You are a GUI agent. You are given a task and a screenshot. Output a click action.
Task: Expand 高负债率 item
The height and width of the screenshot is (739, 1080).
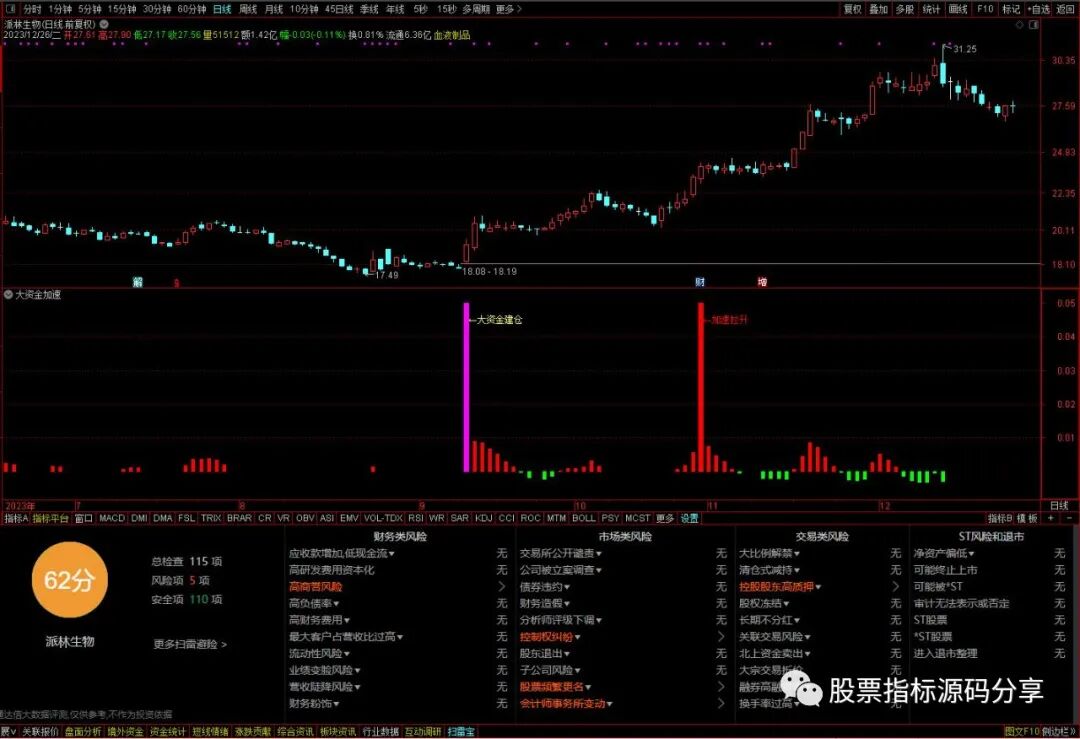click(314, 603)
